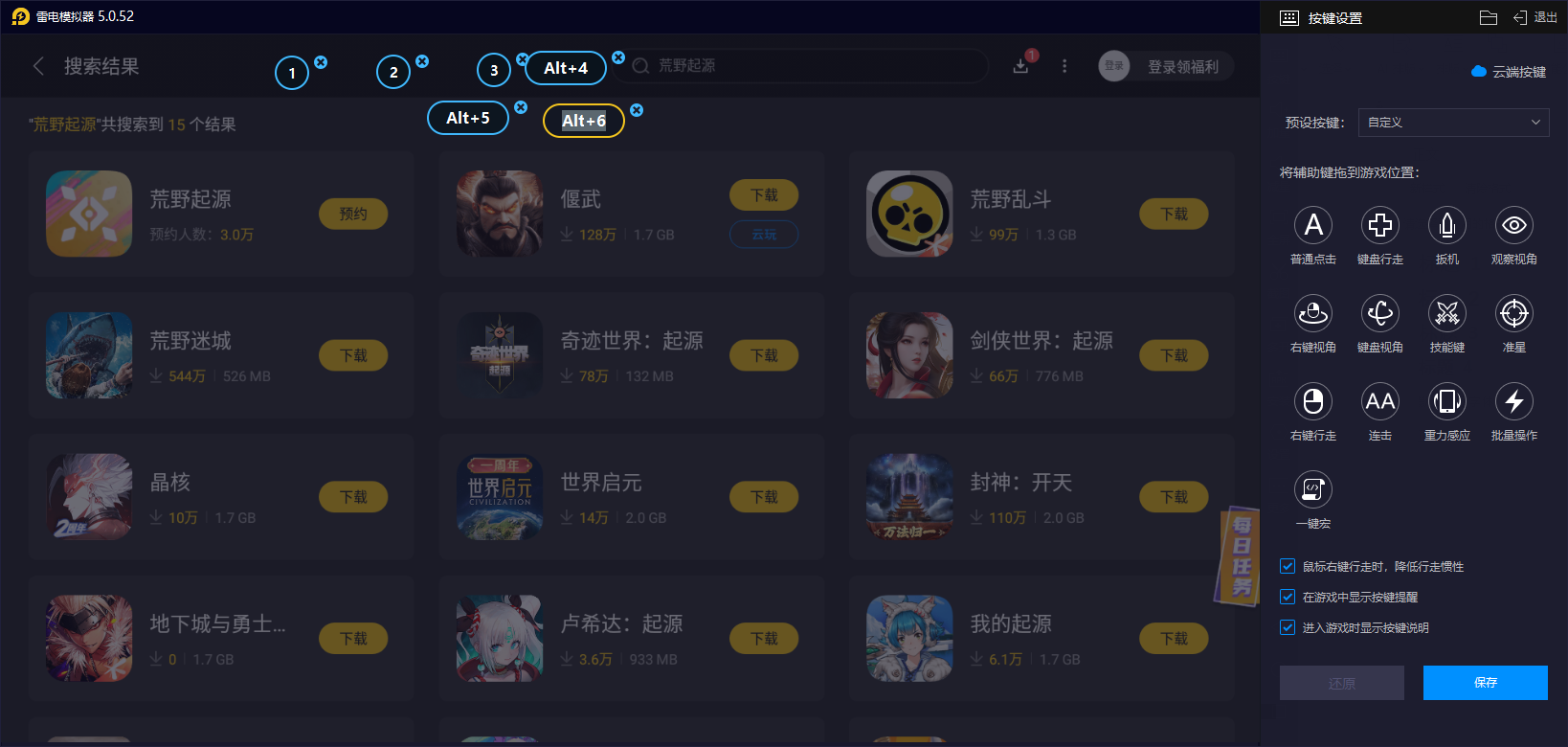The width and height of the screenshot is (1568, 747).
Task: Open the folder icon in key settings header
Action: point(1488,17)
